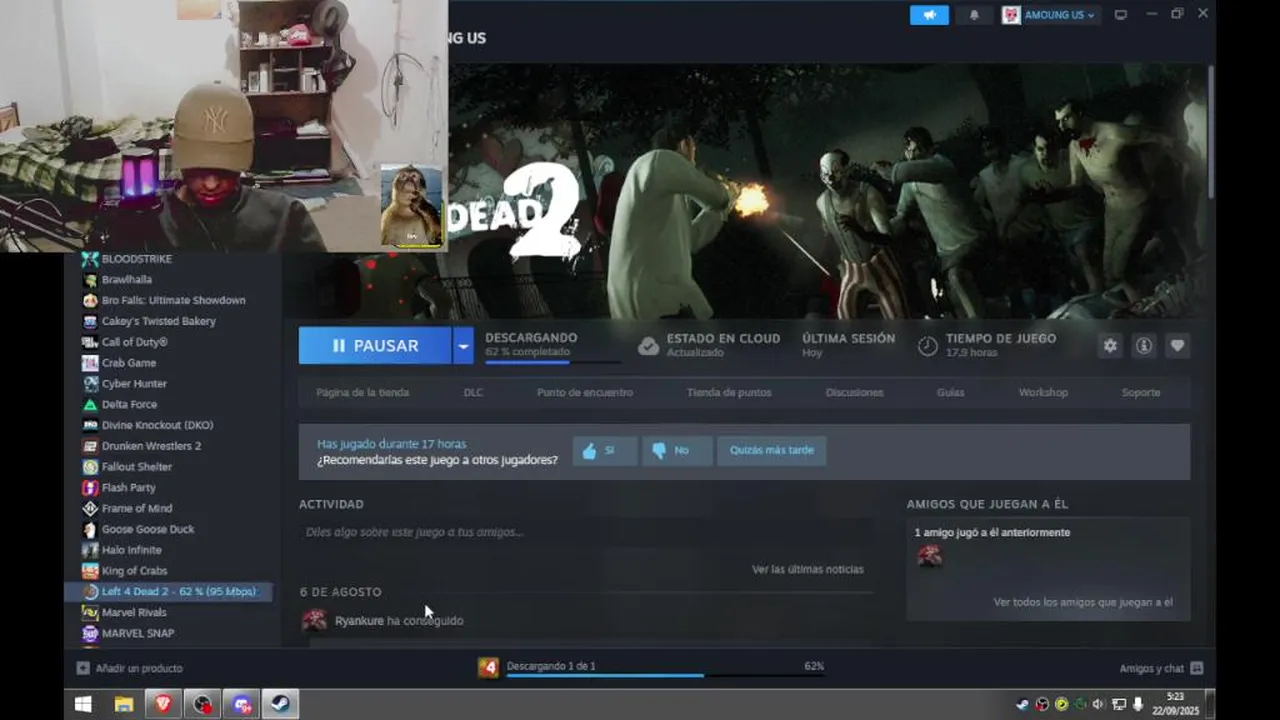
Task: Open File Explorer from the taskbar
Action: pos(123,704)
